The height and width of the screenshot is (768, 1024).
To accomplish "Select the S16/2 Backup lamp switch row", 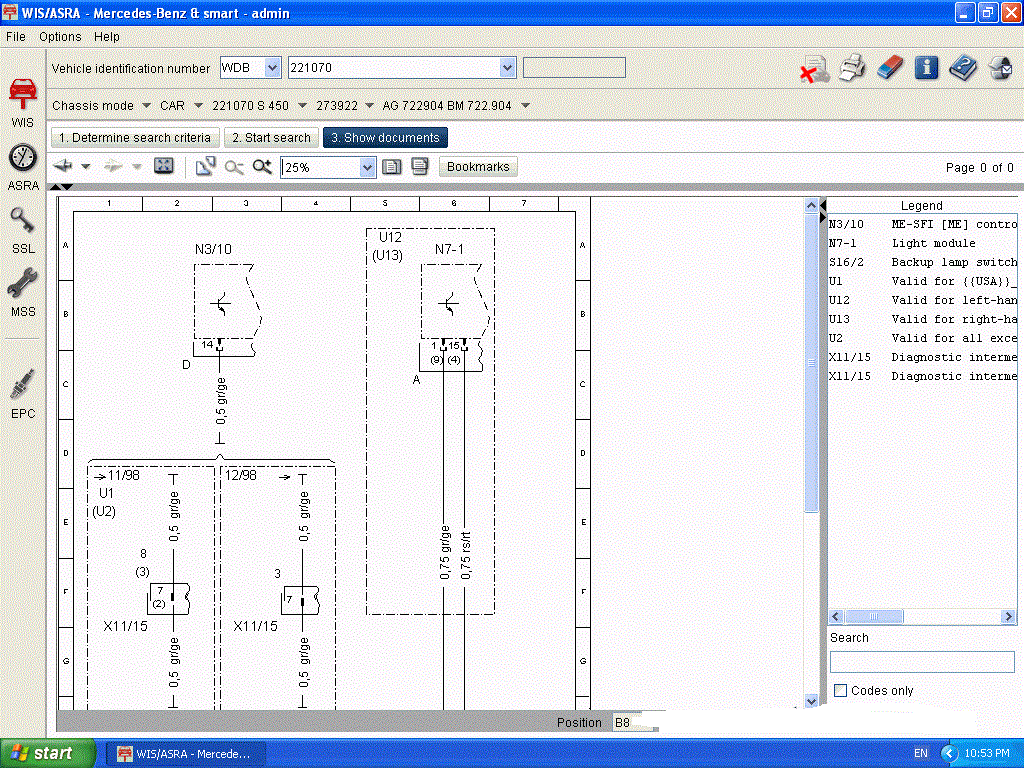I will (x=922, y=262).
